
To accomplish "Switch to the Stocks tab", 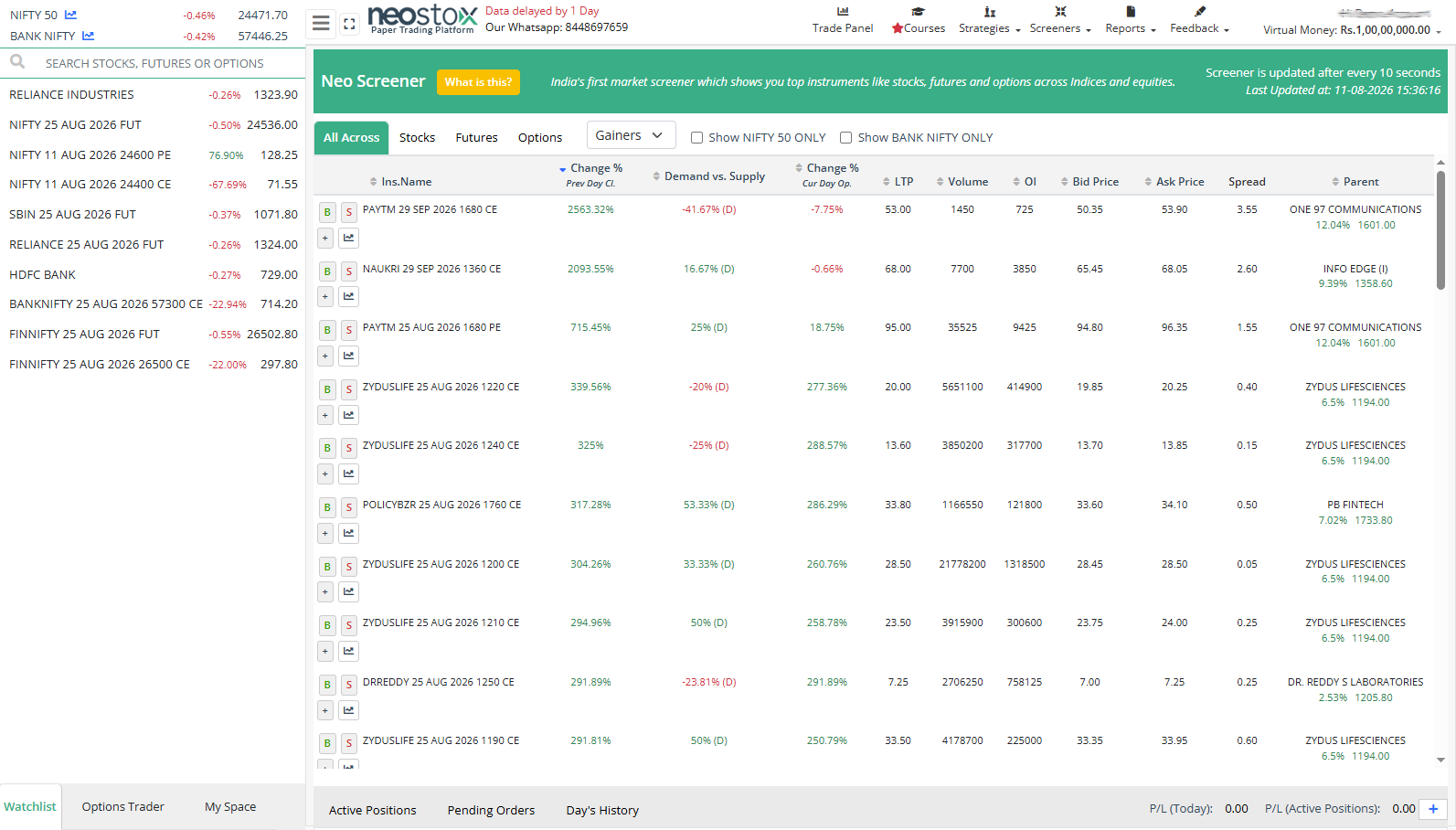I will (x=417, y=138).
